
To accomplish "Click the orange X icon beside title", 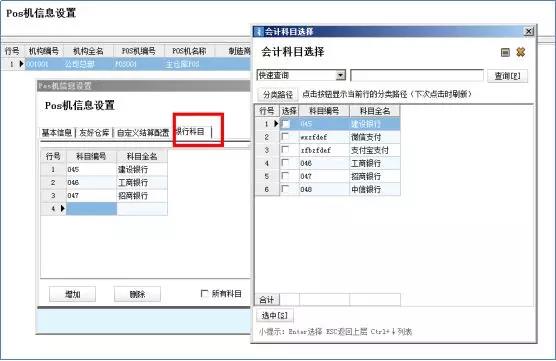I will pyautogui.click(x=521, y=52).
